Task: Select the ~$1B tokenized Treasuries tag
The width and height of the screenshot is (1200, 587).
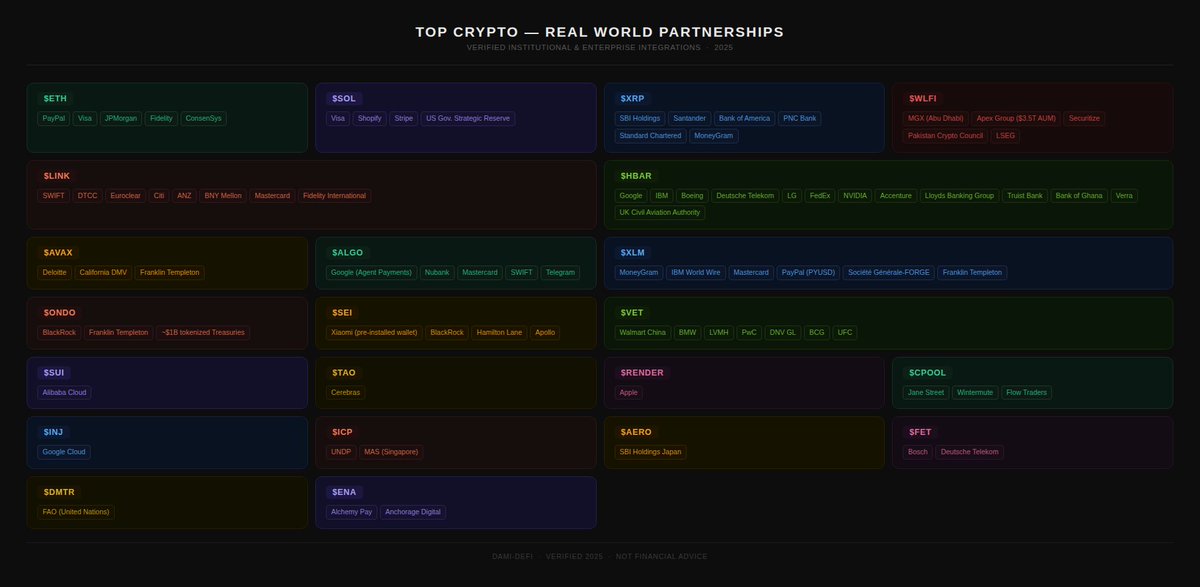Action: coord(203,332)
